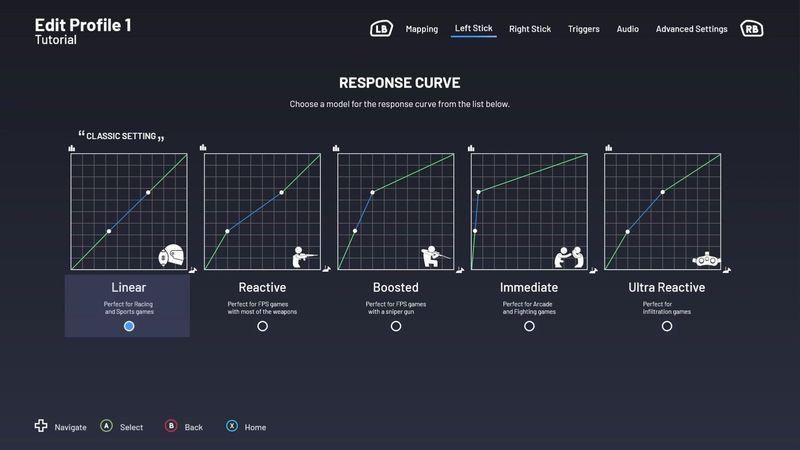800x450 pixels.
Task: Click the joystick axis icon beside Boosted graph
Action: 460,270
